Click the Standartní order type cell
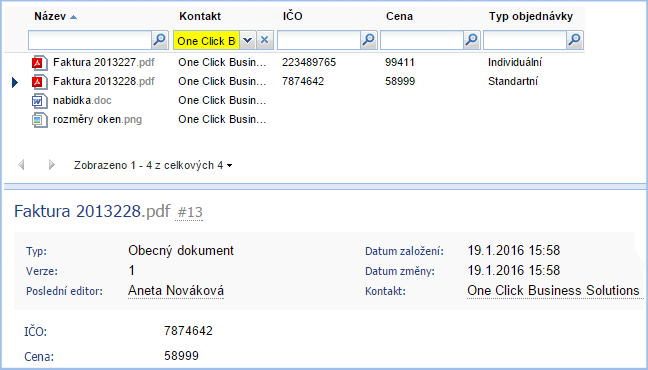This screenshot has width=648, height=370. click(513, 81)
